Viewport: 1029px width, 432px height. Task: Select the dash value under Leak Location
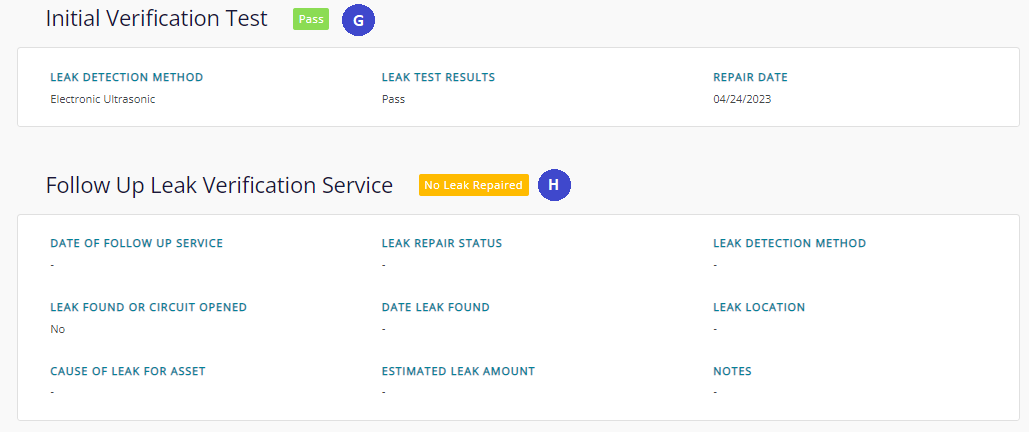coord(715,328)
